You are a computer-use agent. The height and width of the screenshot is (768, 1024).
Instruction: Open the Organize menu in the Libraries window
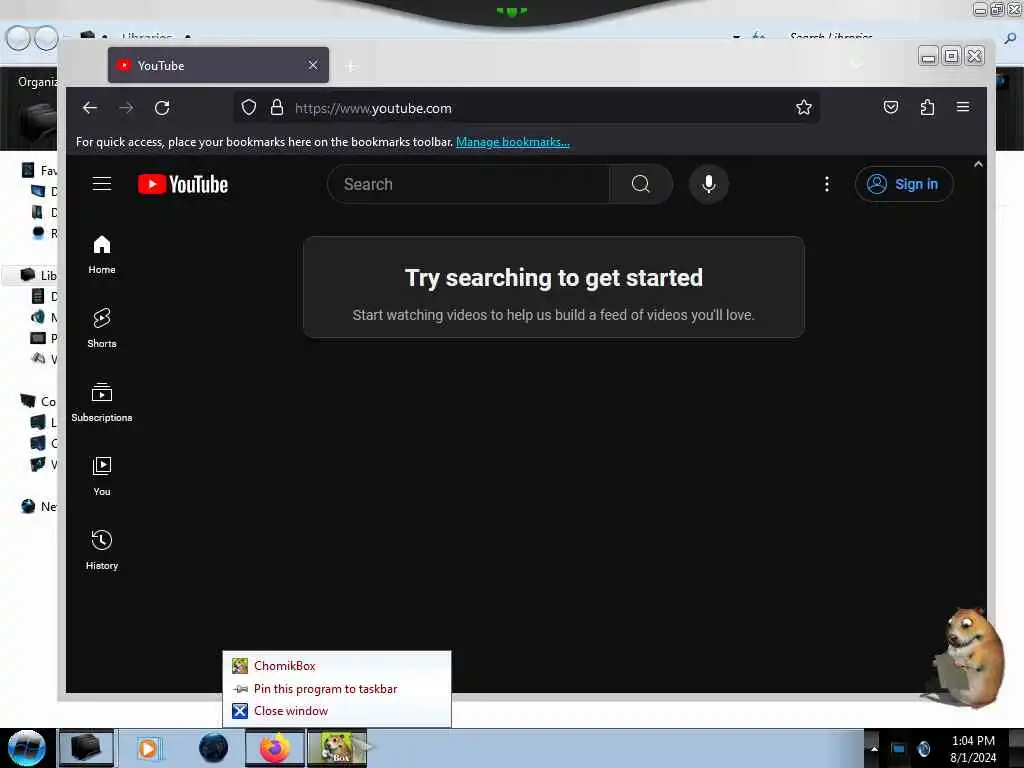[38, 82]
